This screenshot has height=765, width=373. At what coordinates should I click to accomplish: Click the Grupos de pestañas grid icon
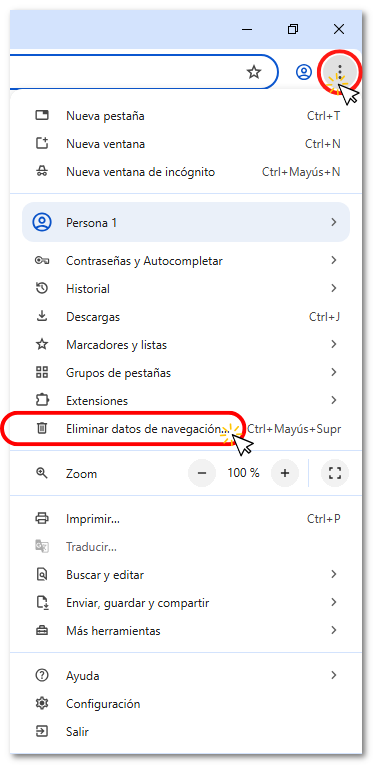(x=42, y=373)
